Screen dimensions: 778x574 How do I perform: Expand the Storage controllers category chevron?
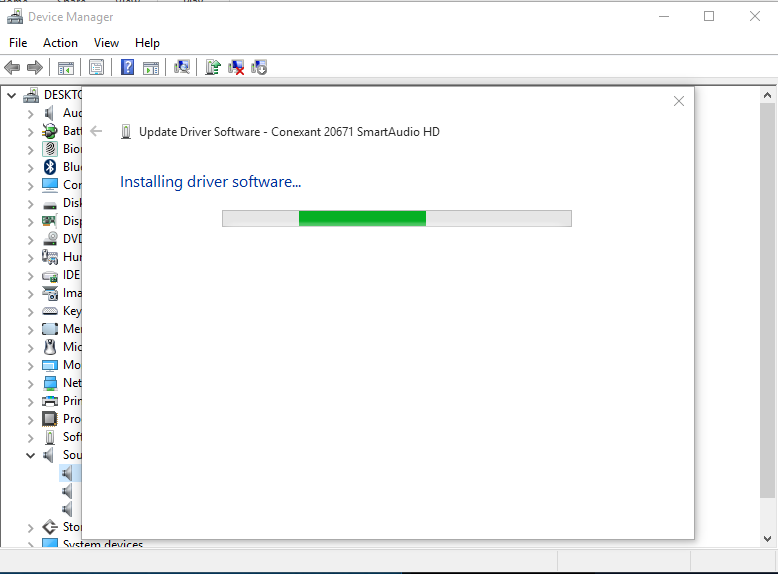coord(30,527)
